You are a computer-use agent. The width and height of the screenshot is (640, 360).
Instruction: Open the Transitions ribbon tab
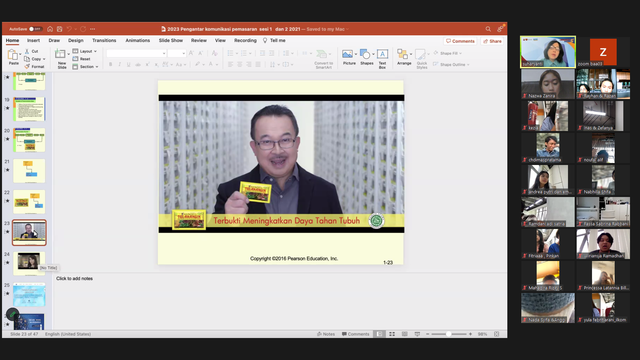pos(104,40)
